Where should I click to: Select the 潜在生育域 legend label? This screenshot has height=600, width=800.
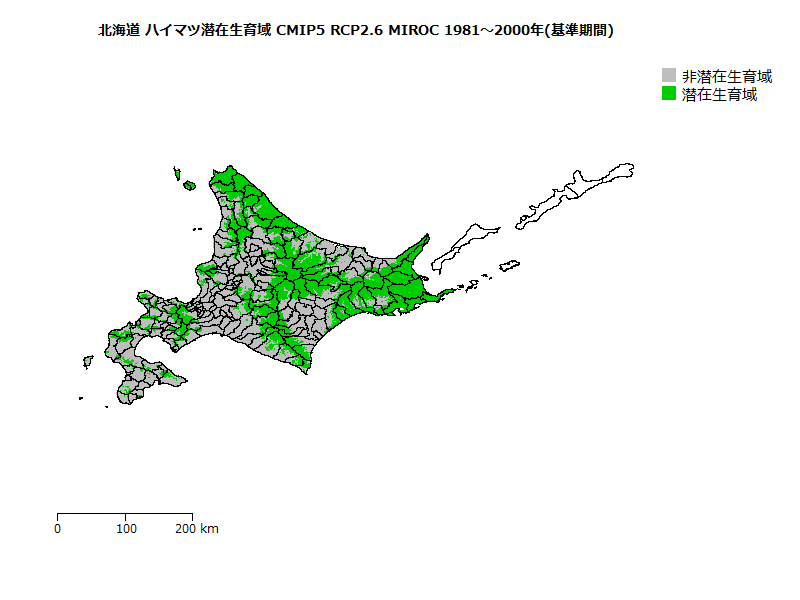tap(719, 94)
